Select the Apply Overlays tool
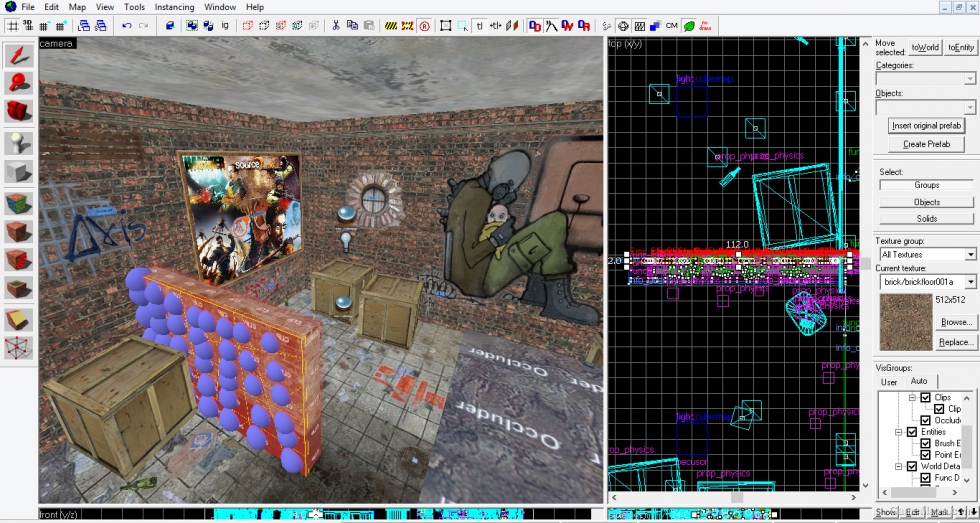 pyautogui.click(x=19, y=287)
